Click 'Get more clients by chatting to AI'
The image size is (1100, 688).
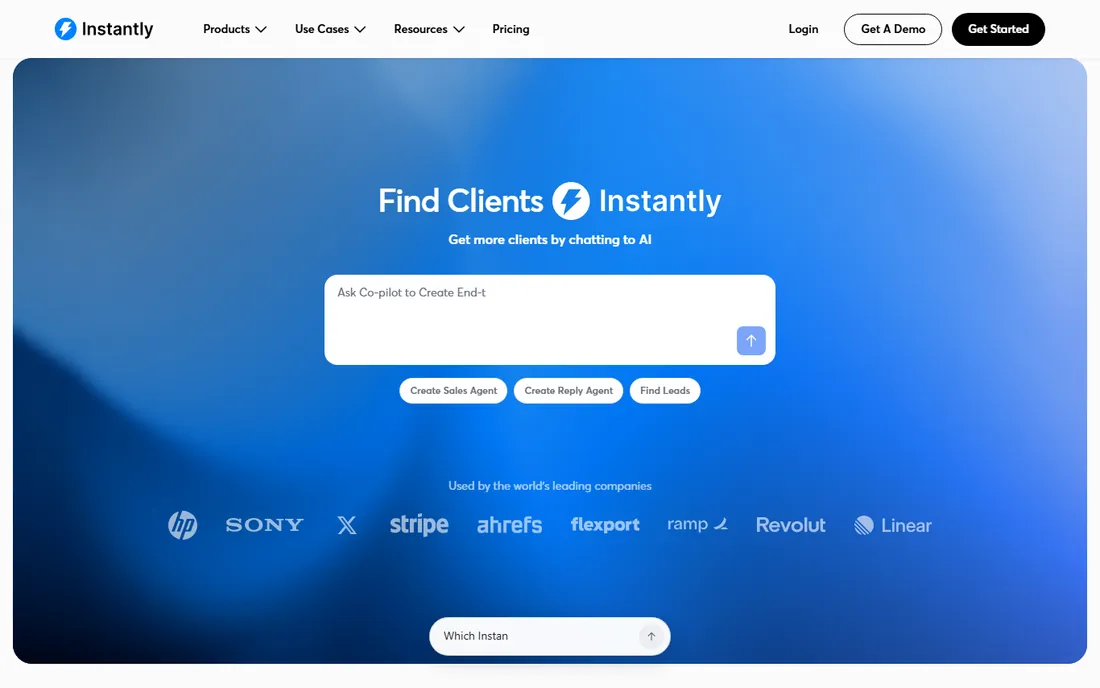click(x=550, y=240)
